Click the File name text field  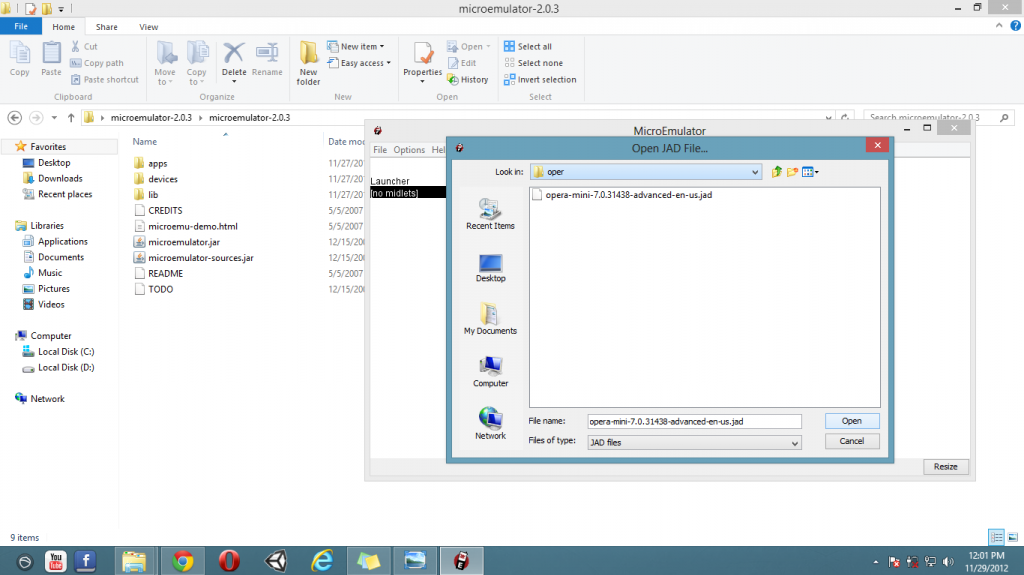[x=694, y=421]
